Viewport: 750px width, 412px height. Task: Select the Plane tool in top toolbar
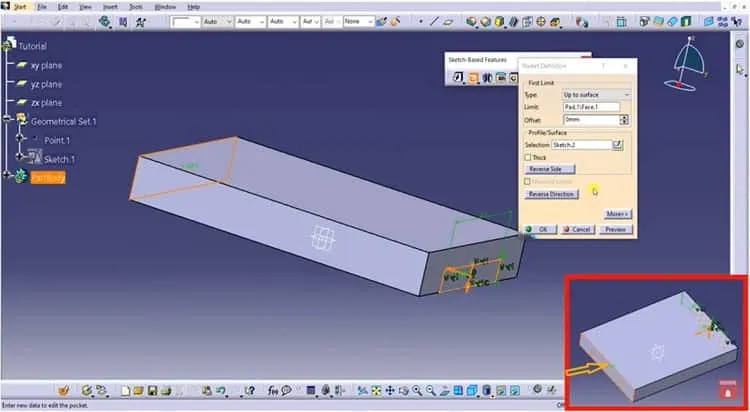448,22
